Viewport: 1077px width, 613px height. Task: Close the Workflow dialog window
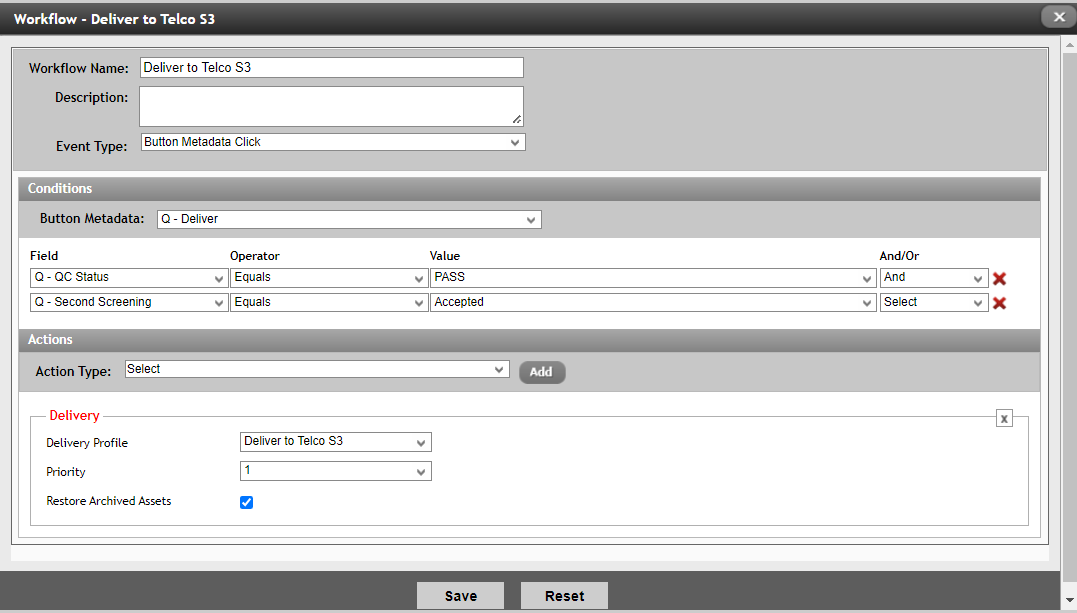(1058, 17)
